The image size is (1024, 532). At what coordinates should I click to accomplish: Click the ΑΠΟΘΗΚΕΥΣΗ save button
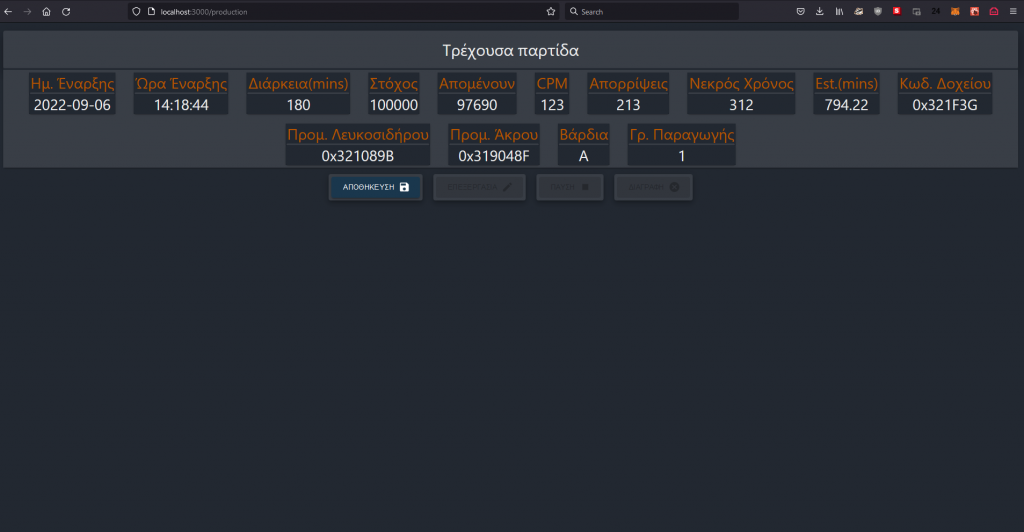[x=375, y=187]
